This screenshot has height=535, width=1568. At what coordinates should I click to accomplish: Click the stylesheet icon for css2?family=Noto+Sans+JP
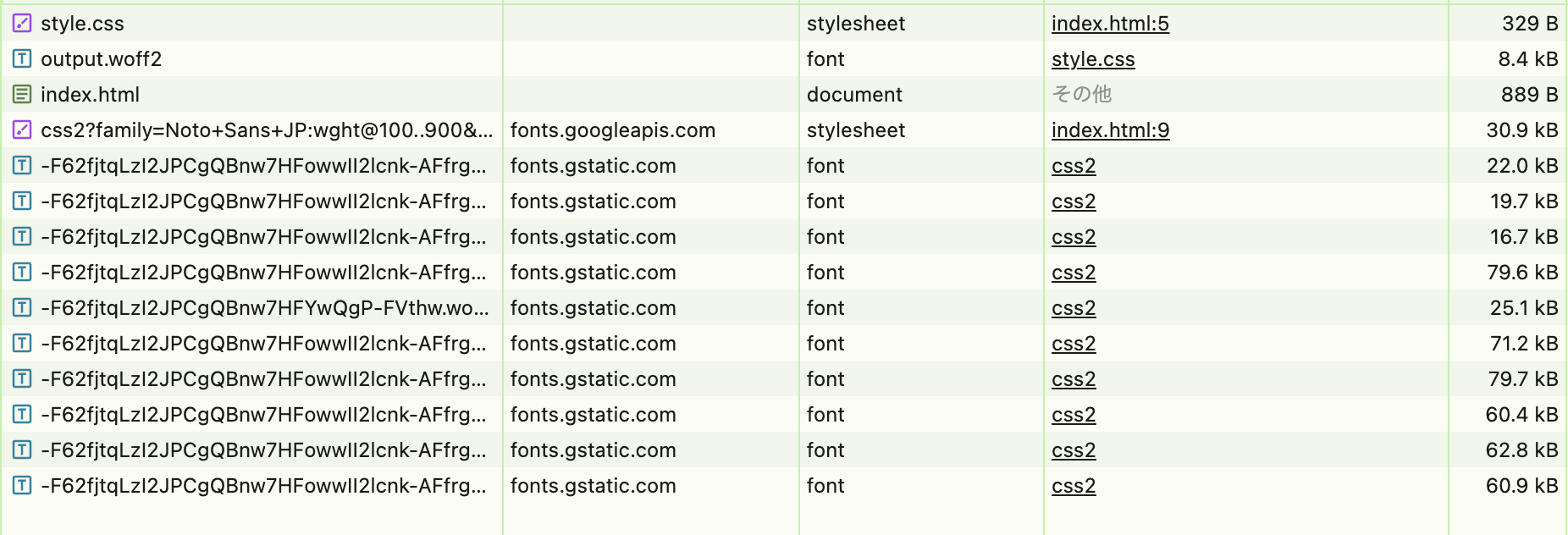pos(22,130)
